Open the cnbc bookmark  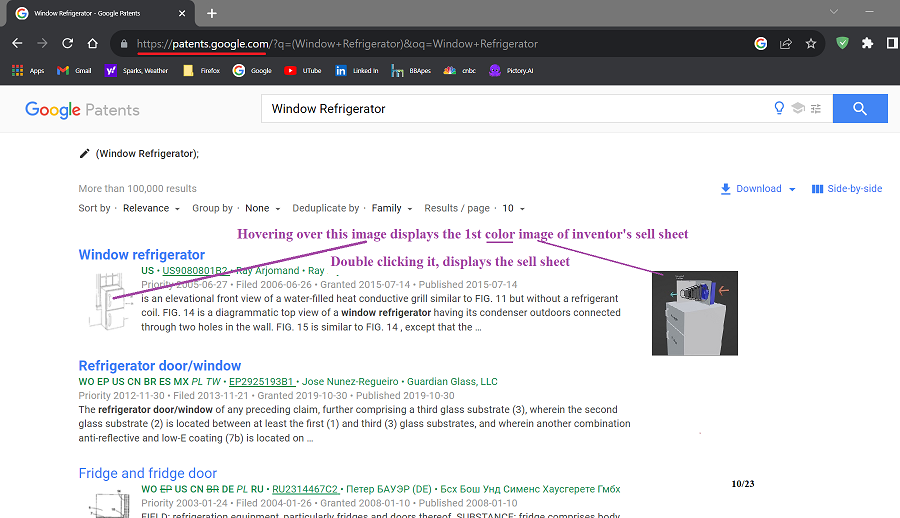coord(460,71)
